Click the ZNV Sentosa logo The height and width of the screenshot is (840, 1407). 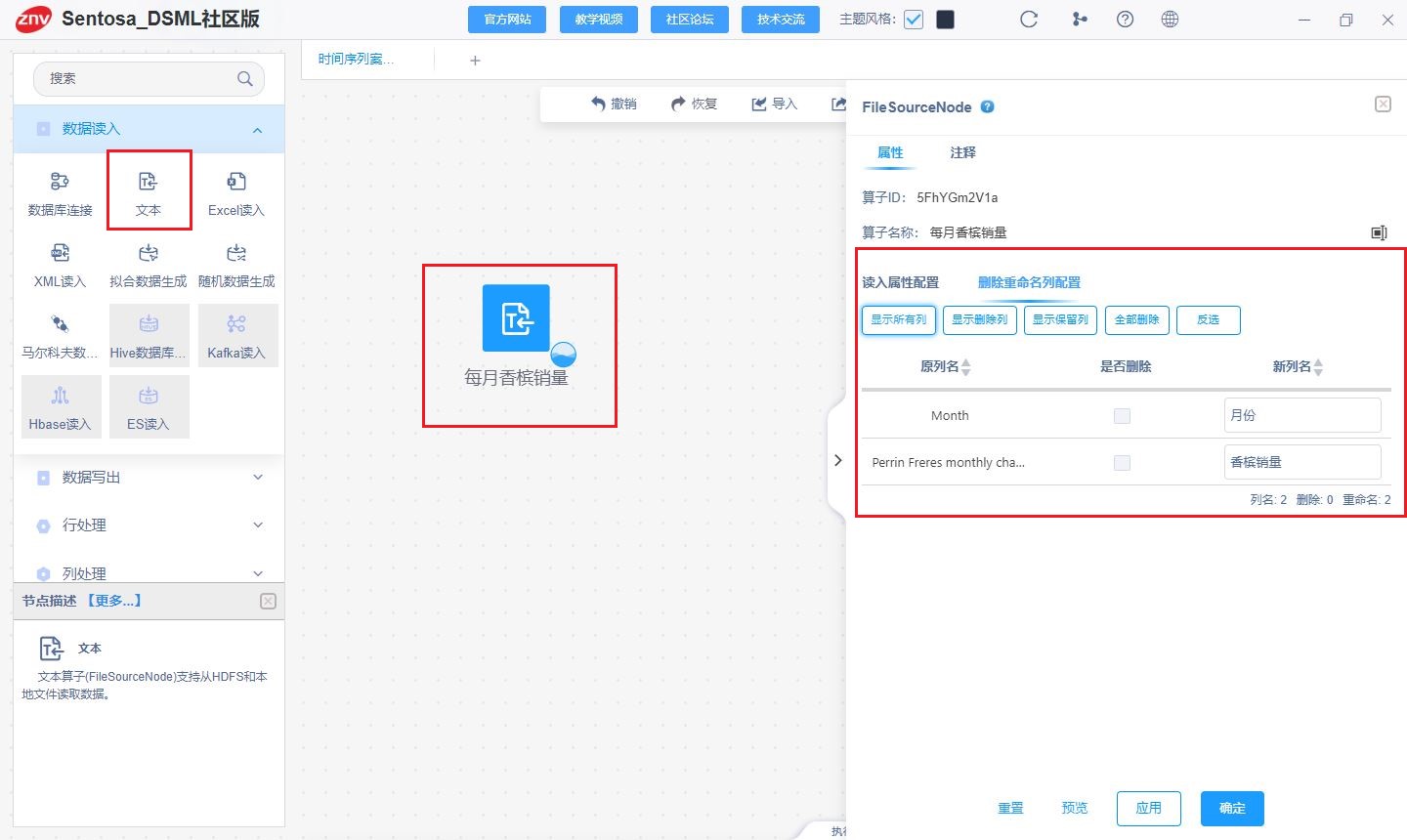click(x=33, y=19)
